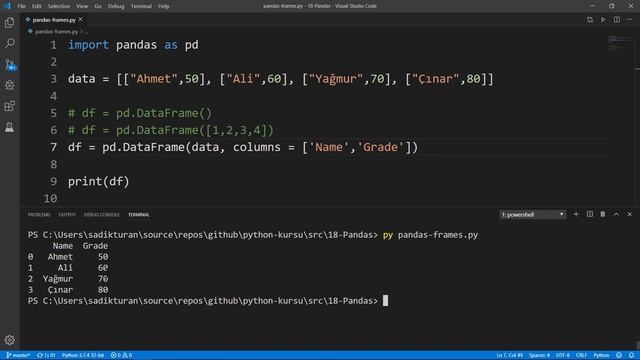The width and height of the screenshot is (640, 360).
Task: Select the pandas-frames.py editor tab
Action: [54, 20]
